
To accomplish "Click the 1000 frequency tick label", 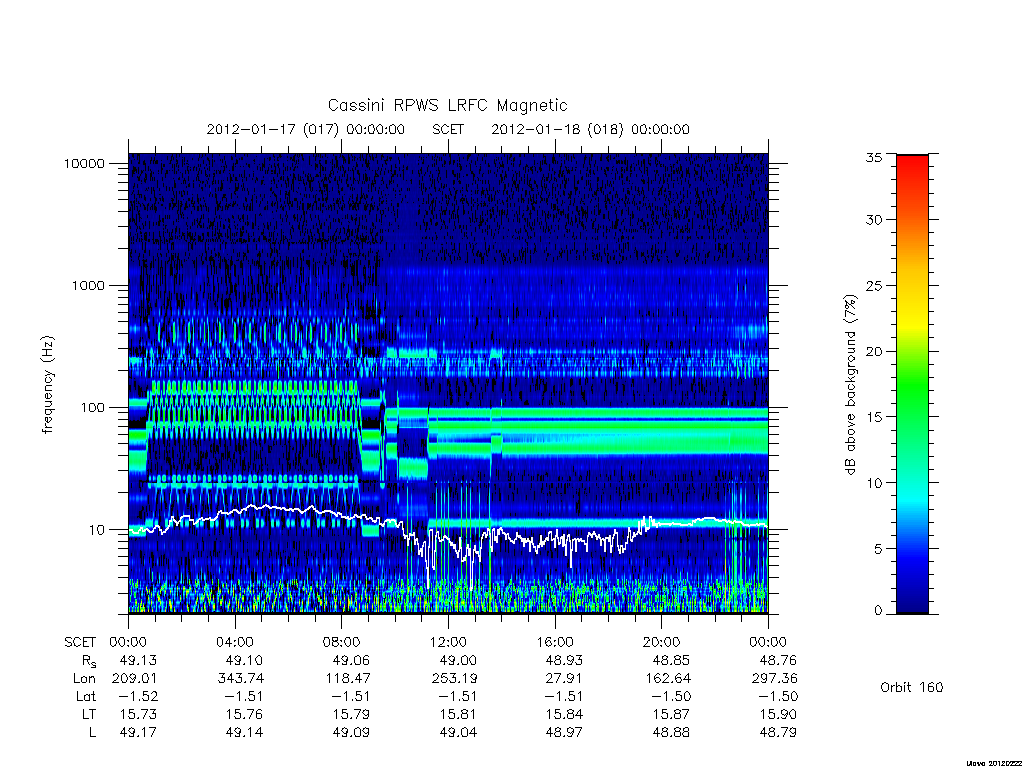I will (x=88, y=285).
